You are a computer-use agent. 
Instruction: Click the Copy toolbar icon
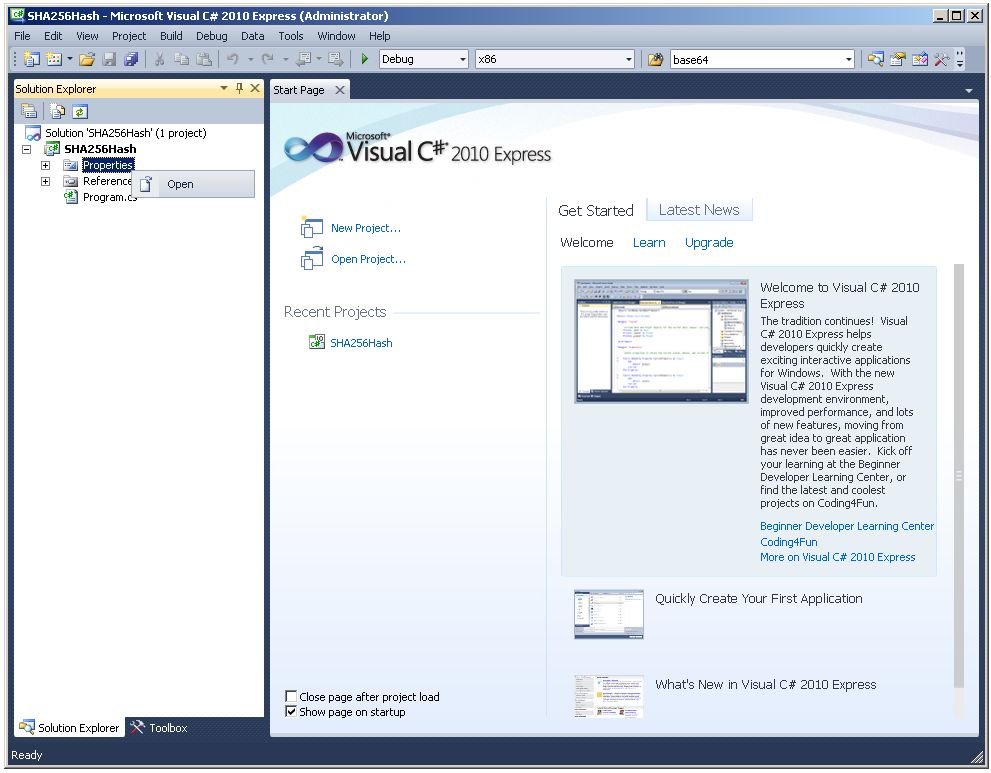coord(181,59)
